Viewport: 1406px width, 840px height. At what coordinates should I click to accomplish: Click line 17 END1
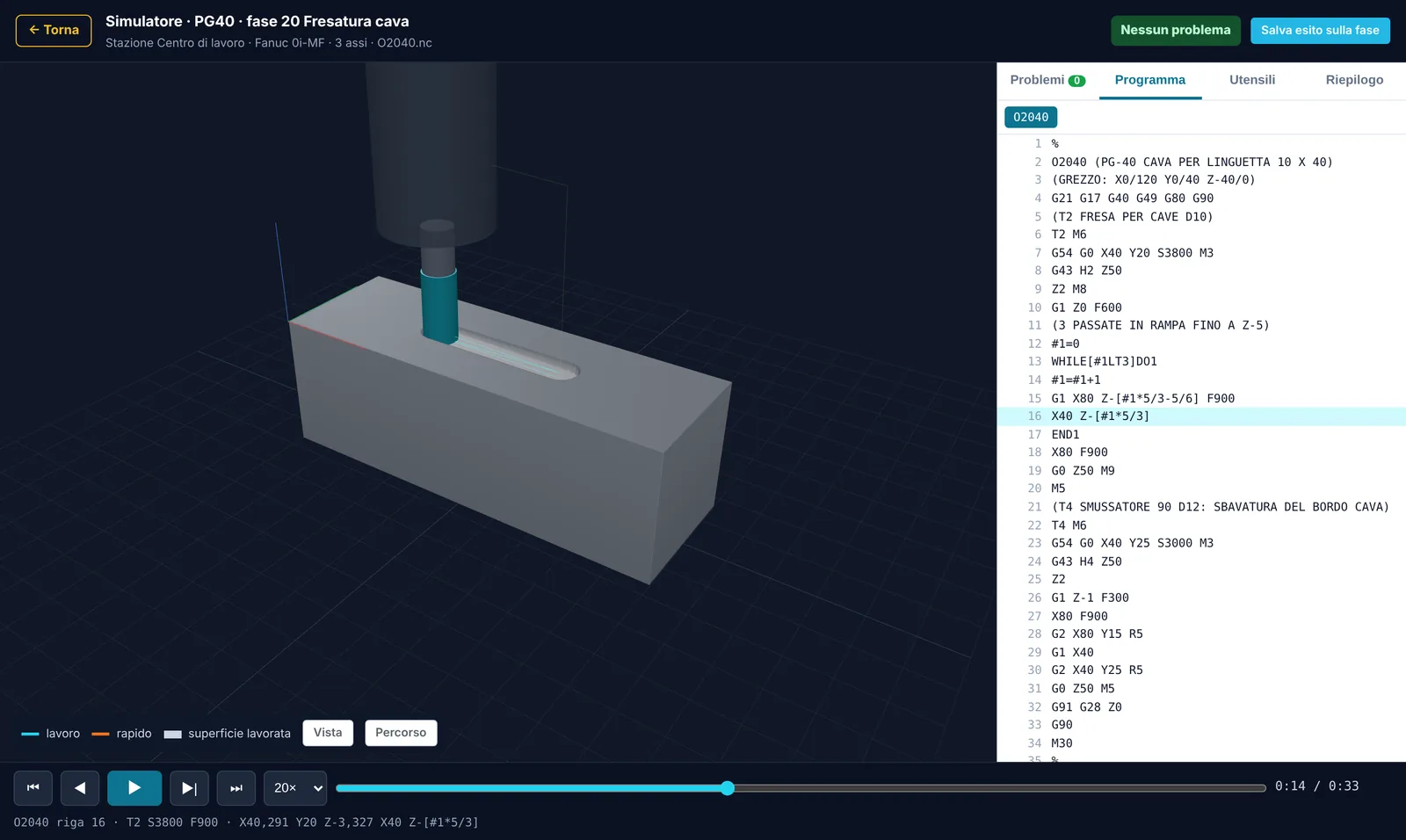1201,435
